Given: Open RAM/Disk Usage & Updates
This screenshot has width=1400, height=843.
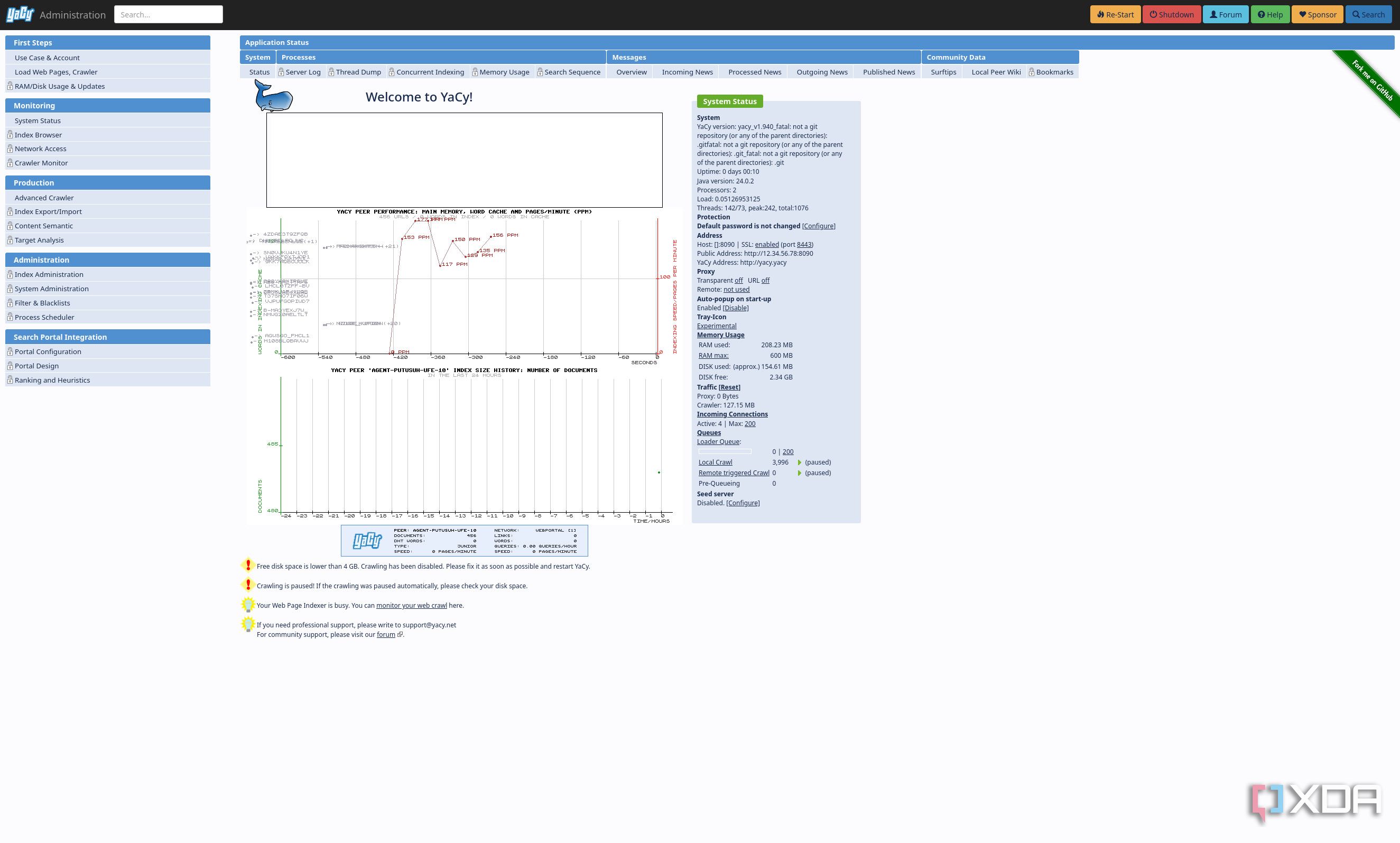Looking at the screenshot, I should click(x=108, y=86).
